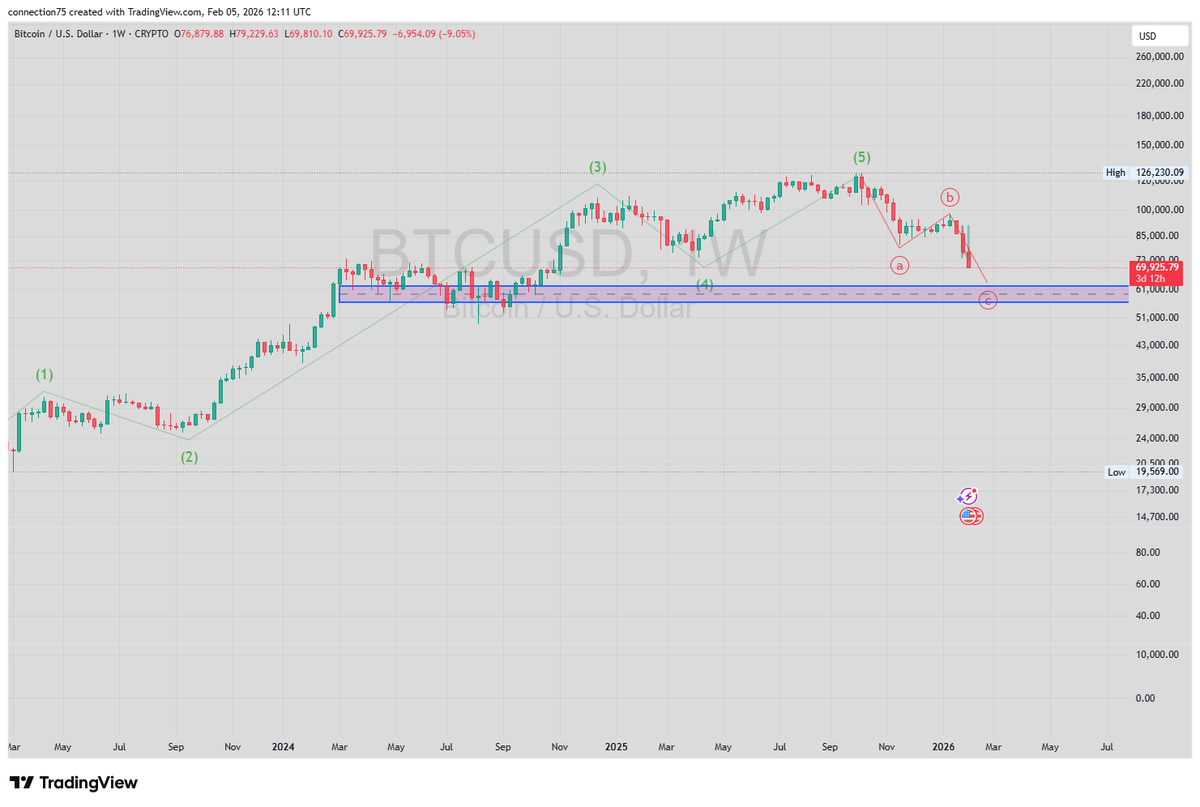Image resolution: width=1200 pixels, height=807 pixels.
Task: Select the green (3) wave label
Action: point(598,166)
